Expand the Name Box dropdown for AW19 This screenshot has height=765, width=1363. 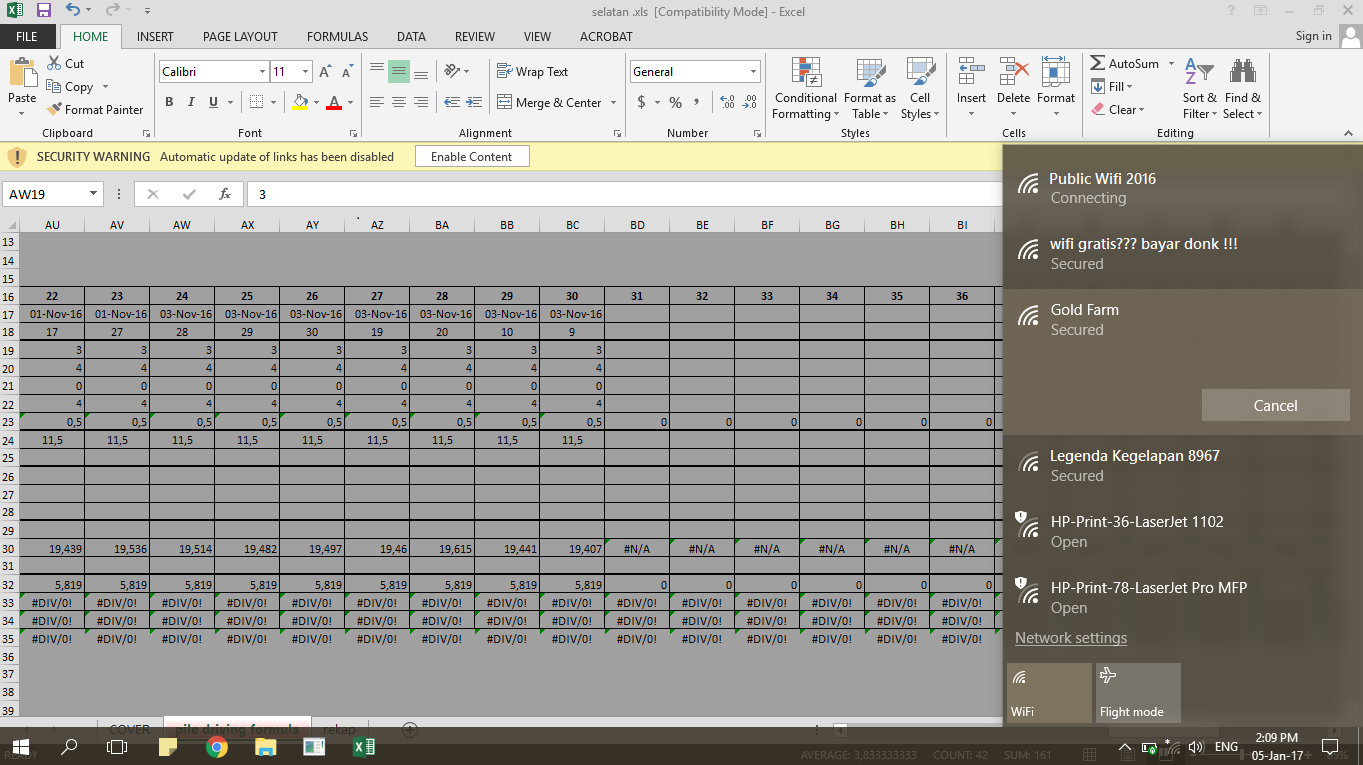(x=94, y=194)
